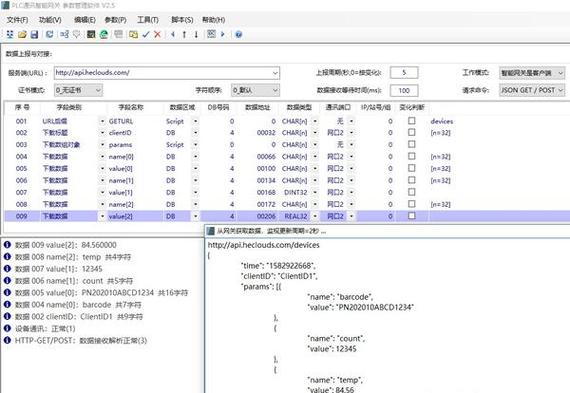Click info icon beside 007 value[1] log

click(7, 269)
